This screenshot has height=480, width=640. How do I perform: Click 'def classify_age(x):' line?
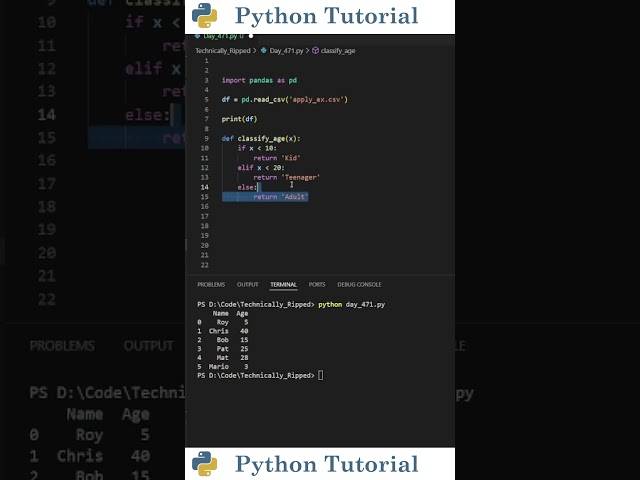tap(261, 139)
